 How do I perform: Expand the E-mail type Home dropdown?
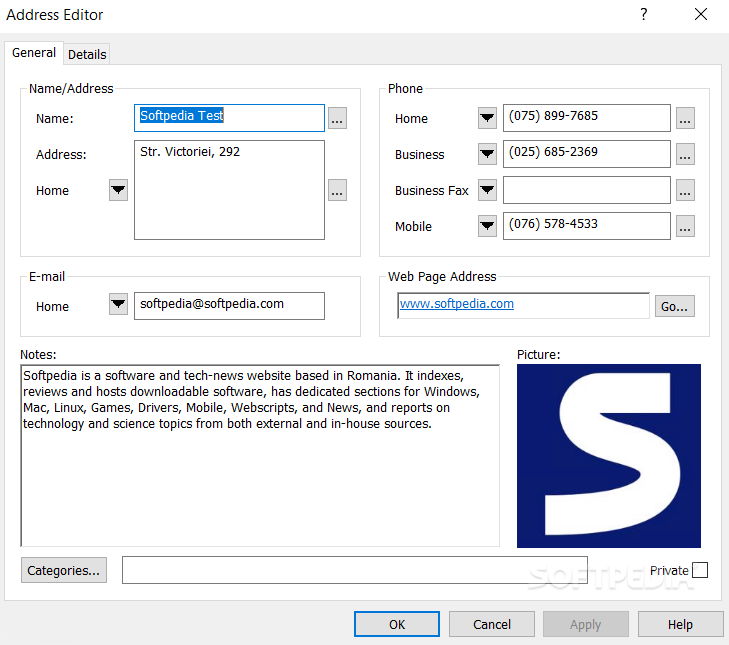coord(118,304)
